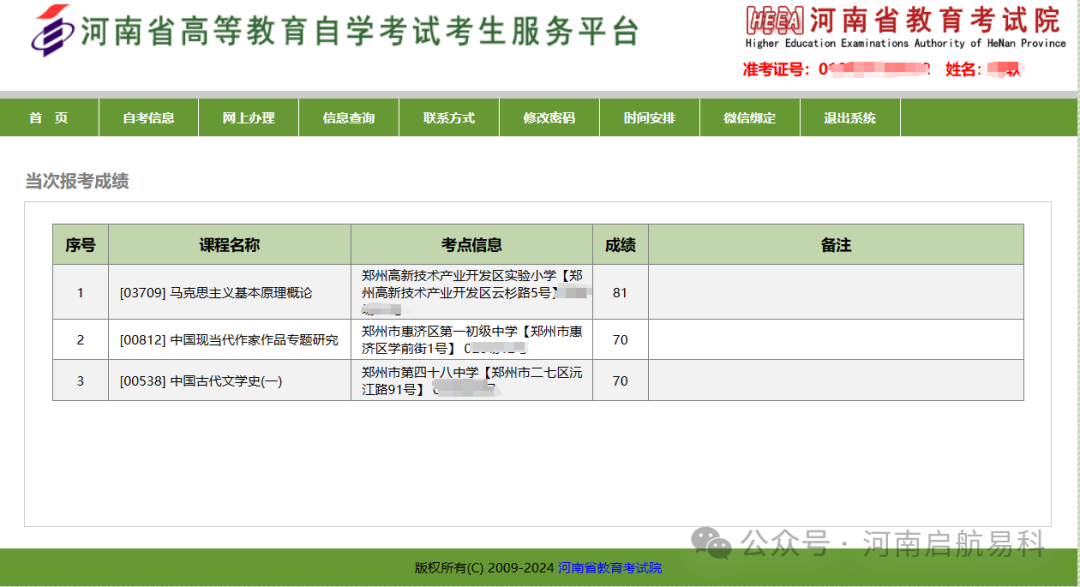Select course [00812] 中国现当代作家作品专题研究
Screen dimensions: 1080x587
click(x=229, y=340)
